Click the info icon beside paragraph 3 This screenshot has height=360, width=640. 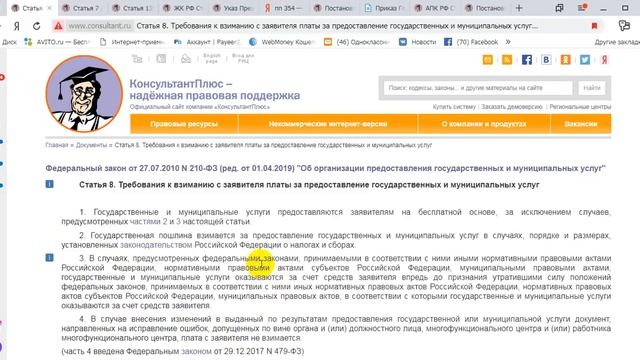pyautogui.click(x=49, y=258)
